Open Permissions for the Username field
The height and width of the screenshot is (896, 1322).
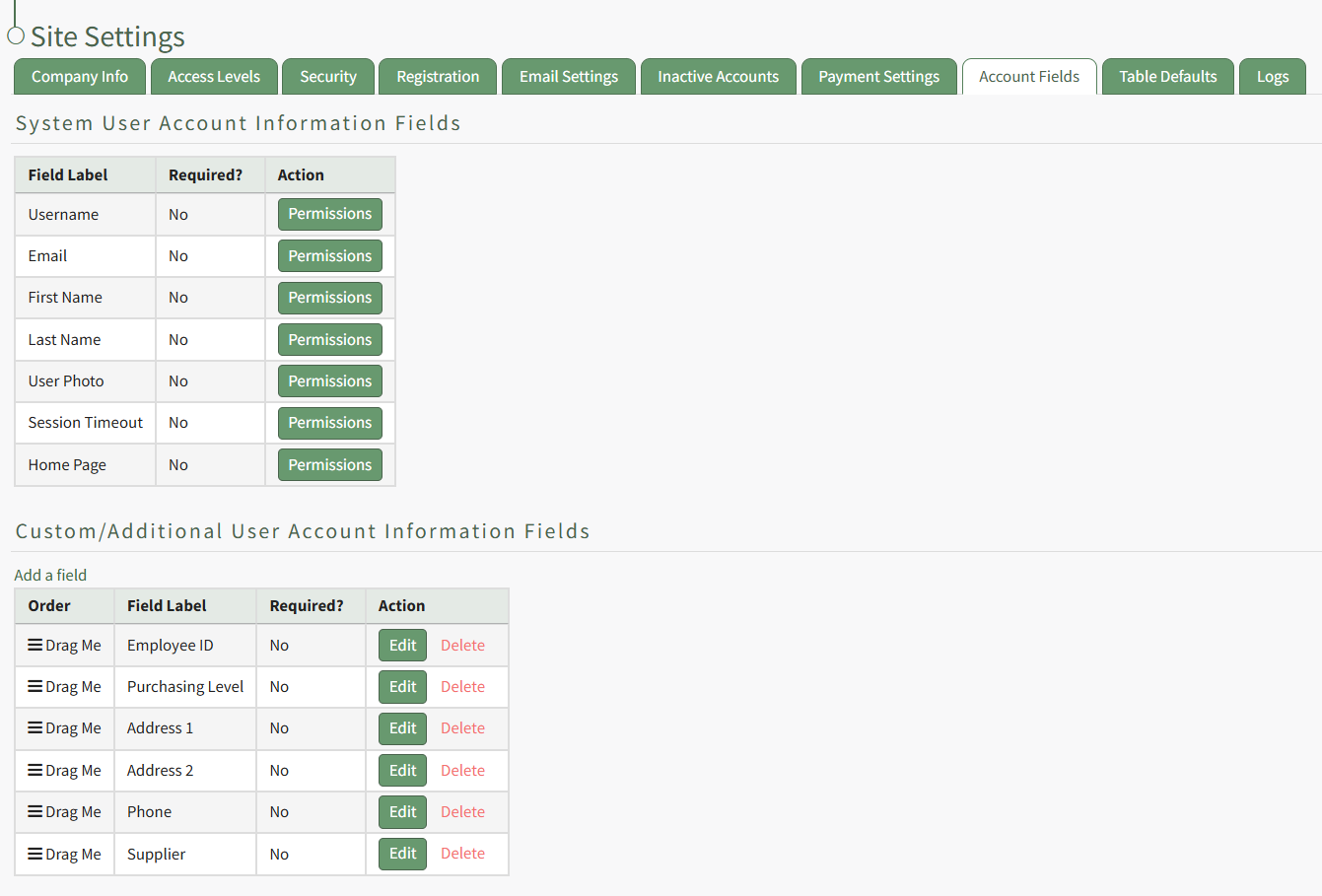tap(329, 214)
